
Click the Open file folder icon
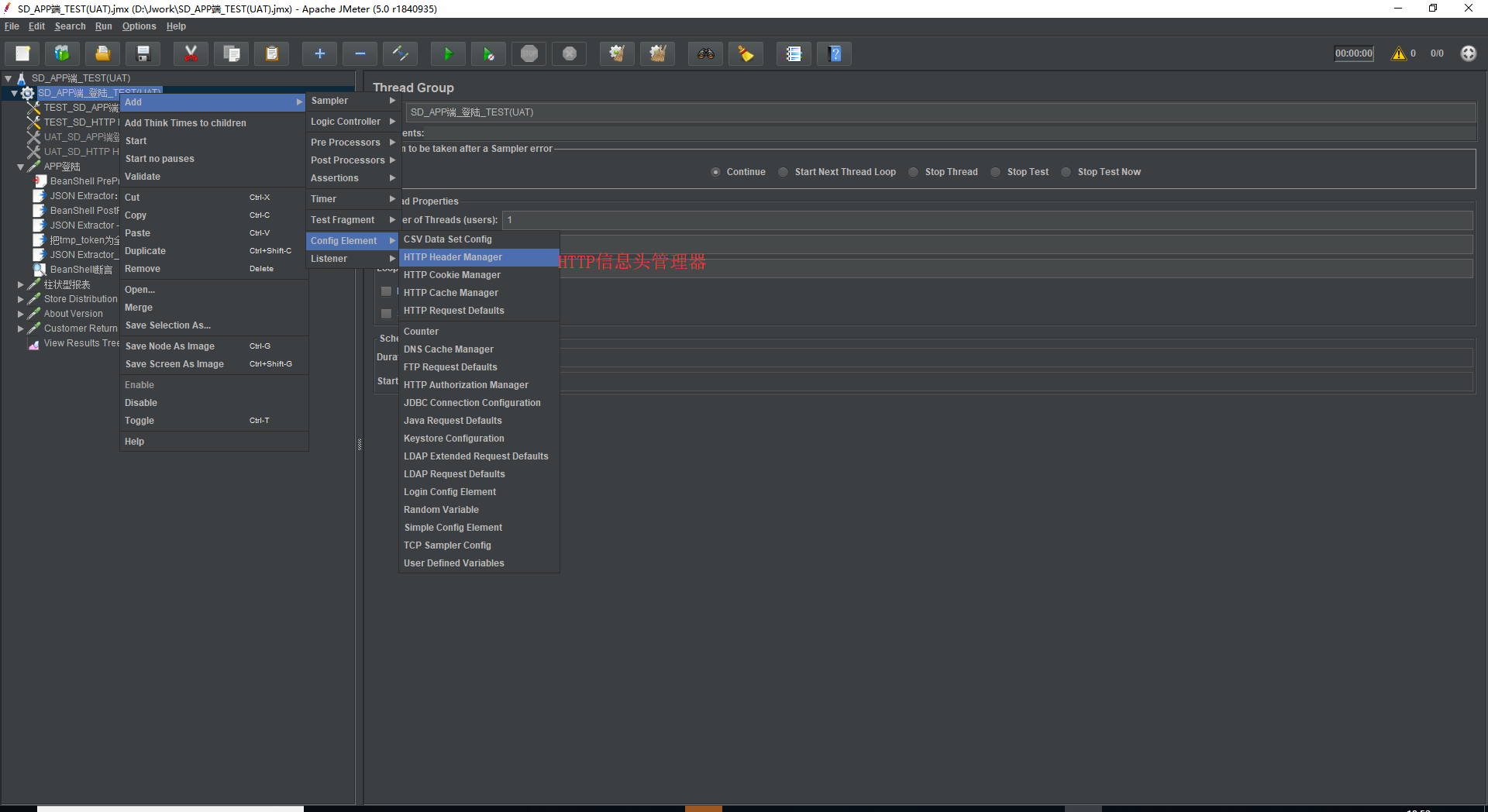[102, 53]
